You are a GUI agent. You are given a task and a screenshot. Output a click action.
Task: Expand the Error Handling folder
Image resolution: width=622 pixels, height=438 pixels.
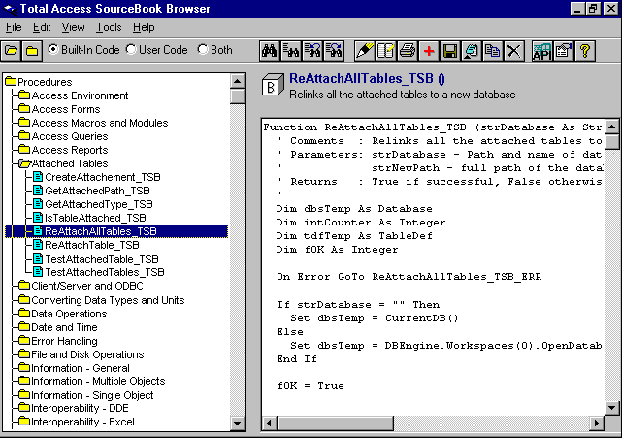(24, 340)
